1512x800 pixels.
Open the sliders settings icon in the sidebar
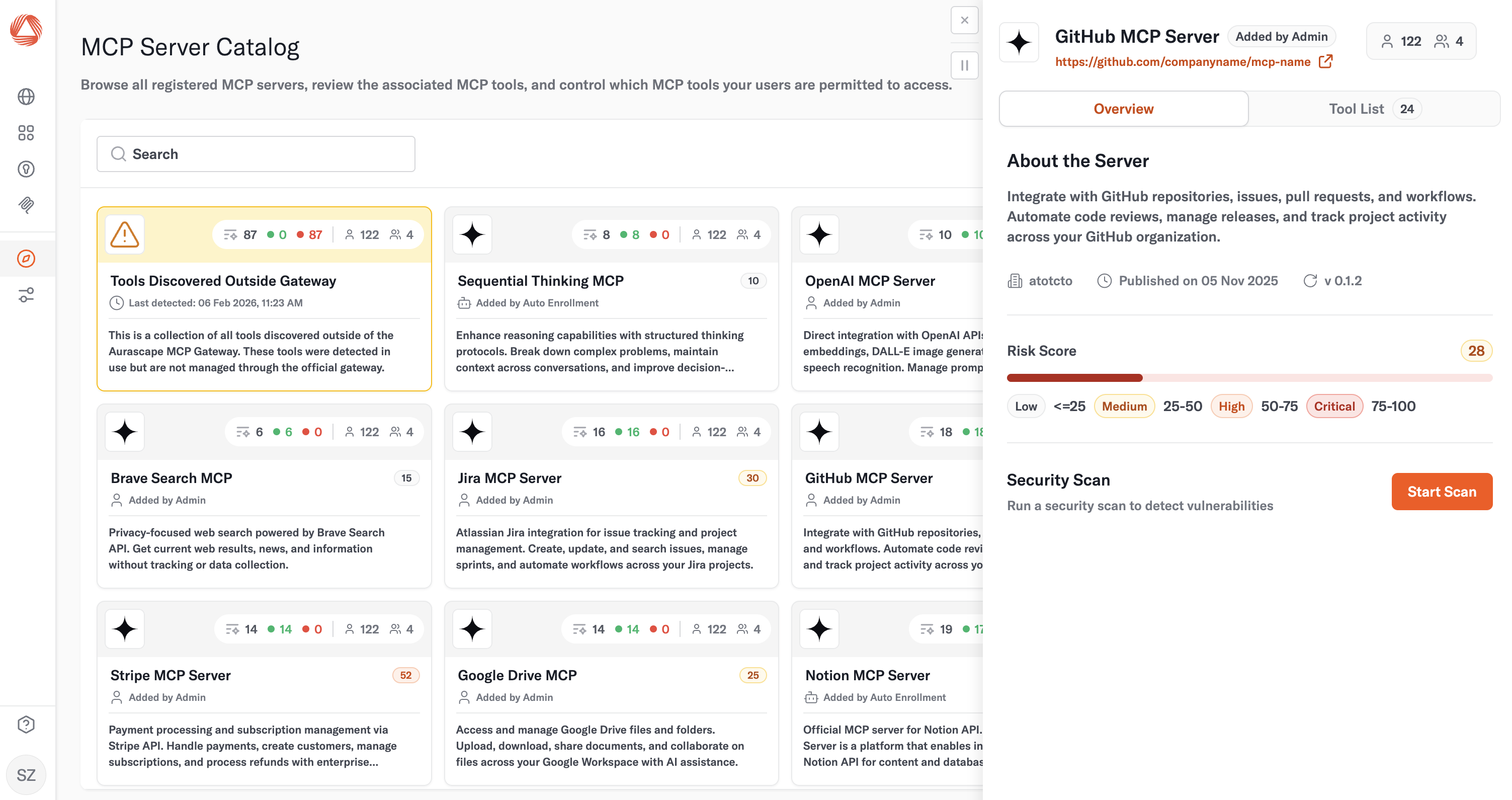26,295
